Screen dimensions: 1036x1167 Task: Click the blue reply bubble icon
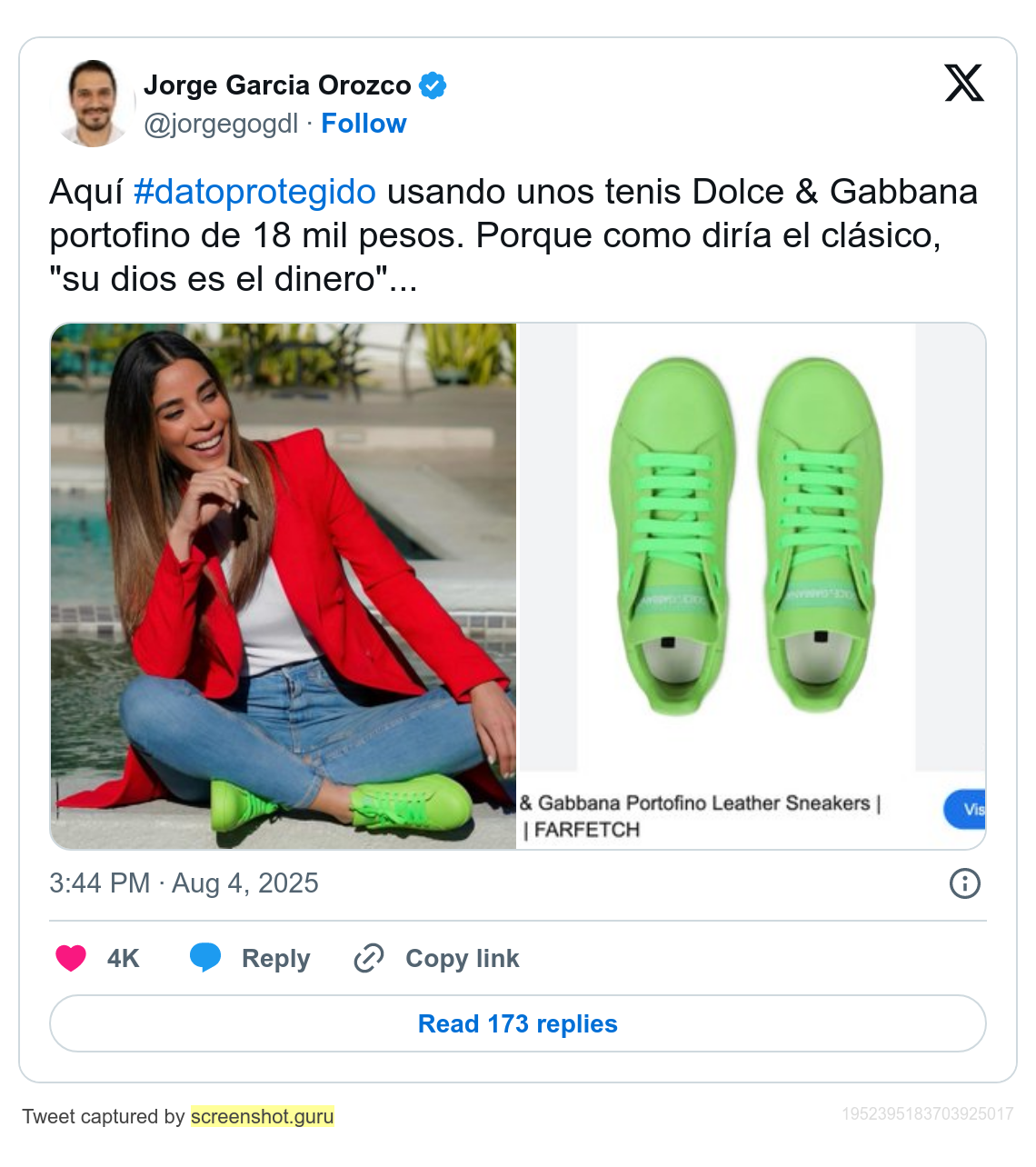(205, 958)
